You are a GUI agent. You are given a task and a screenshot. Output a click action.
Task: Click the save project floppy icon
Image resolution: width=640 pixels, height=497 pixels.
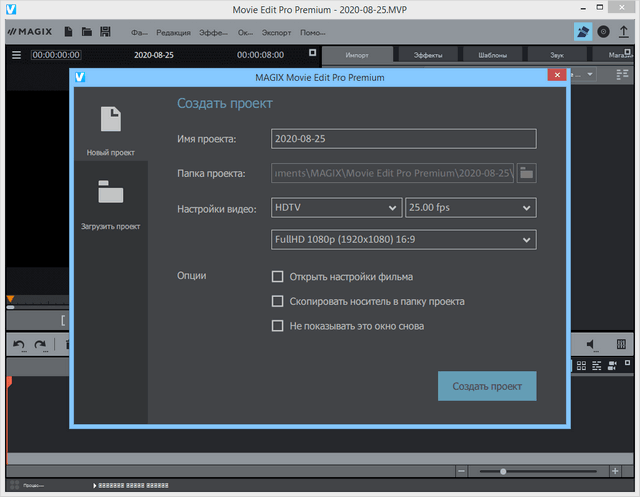coord(104,31)
